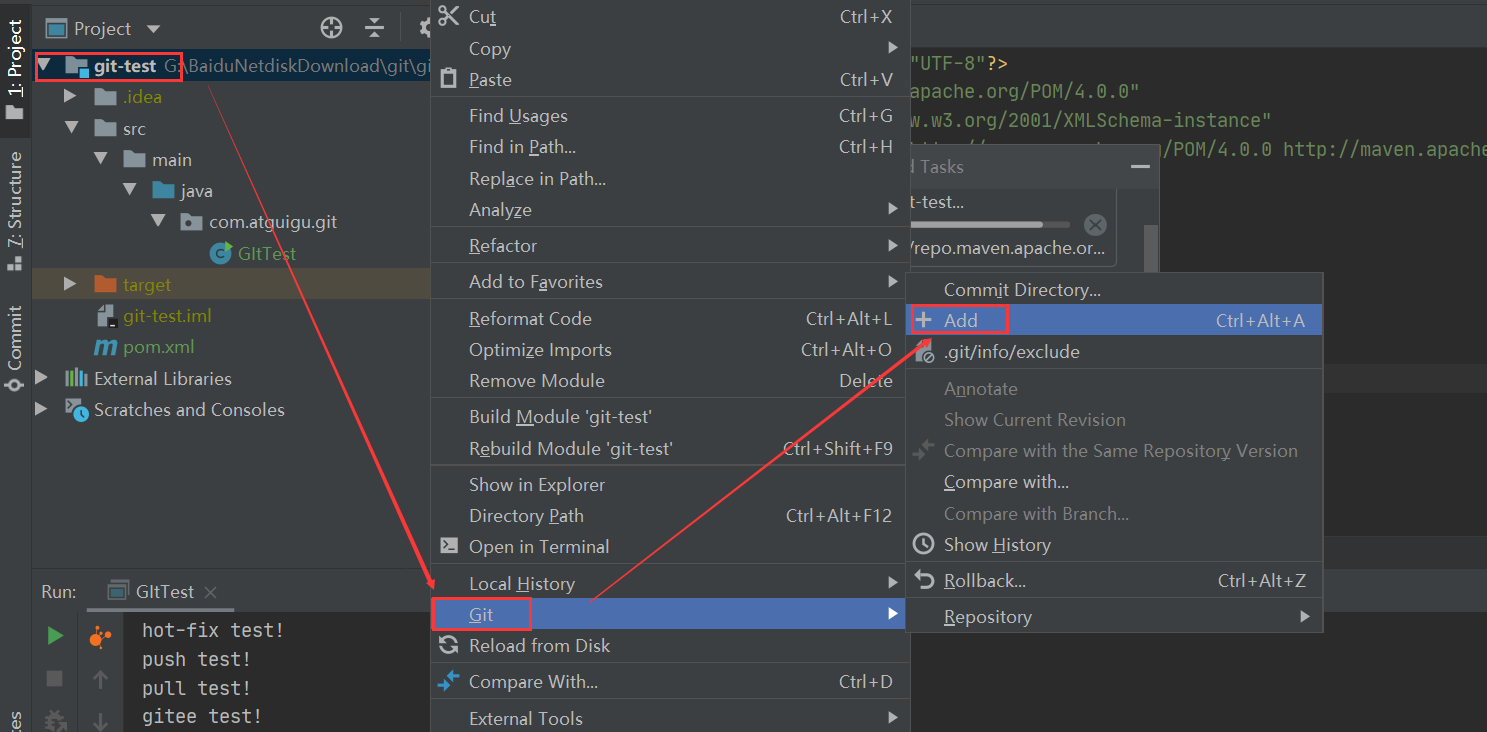Image resolution: width=1487 pixels, height=732 pixels.
Task: Select the Git menu entry
Action: coord(670,614)
